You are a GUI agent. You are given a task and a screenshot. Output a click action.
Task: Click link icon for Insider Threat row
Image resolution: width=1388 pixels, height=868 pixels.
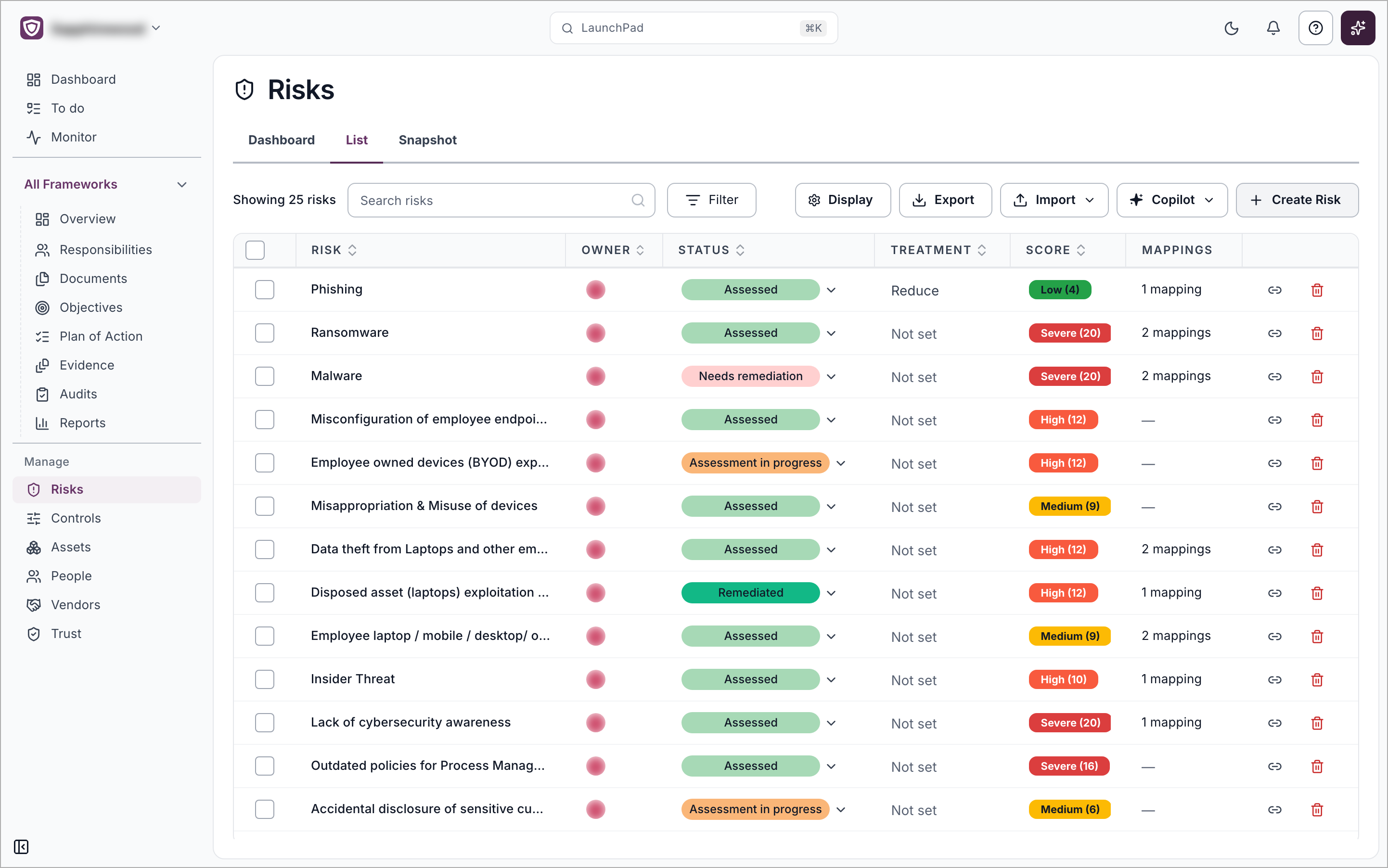click(x=1275, y=680)
